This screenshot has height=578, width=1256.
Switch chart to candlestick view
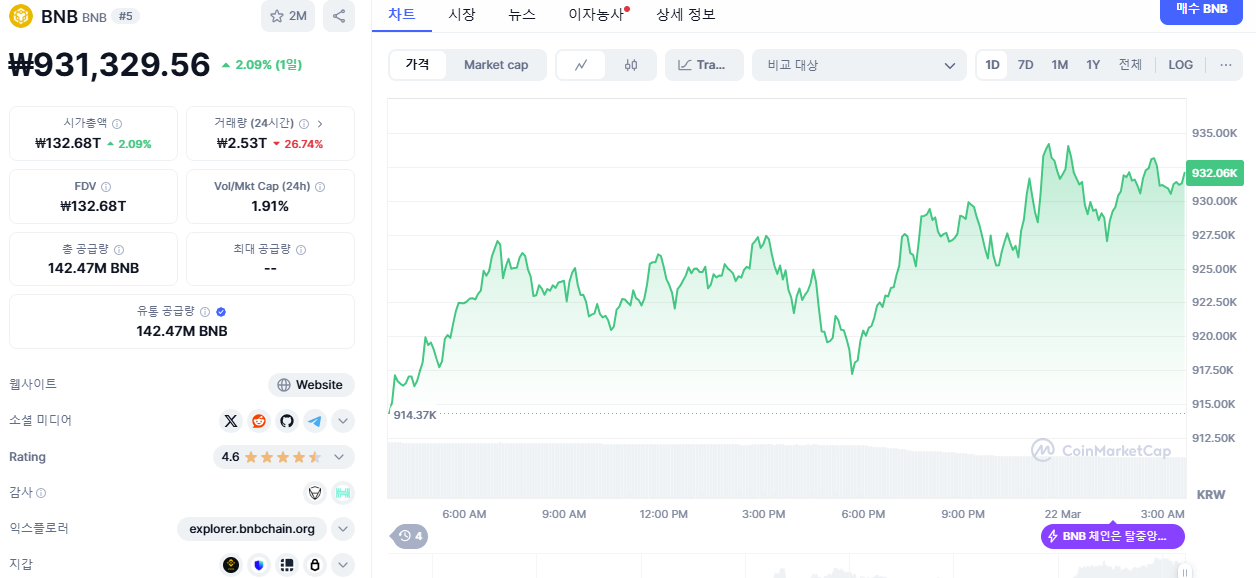point(630,65)
